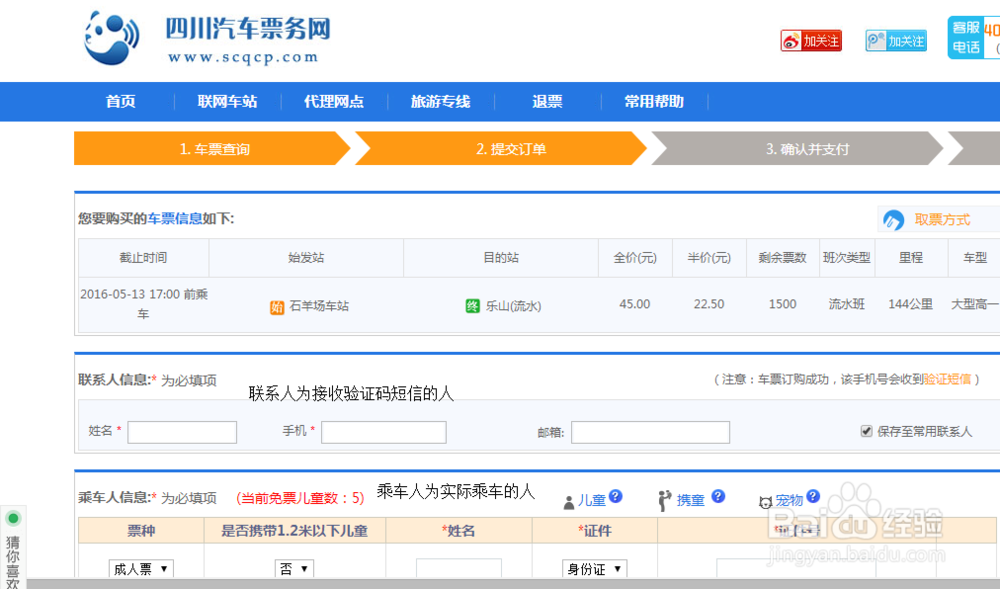
Task: Expand the 否 child-accompany dropdown
Action: (x=294, y=566)
